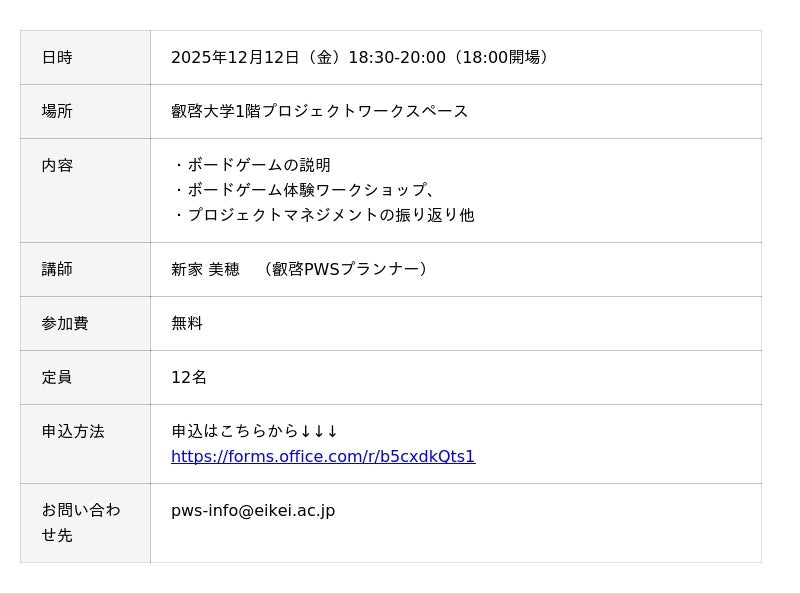
Task: Click the 申込方法 row header cell
Action: point(85,444)
